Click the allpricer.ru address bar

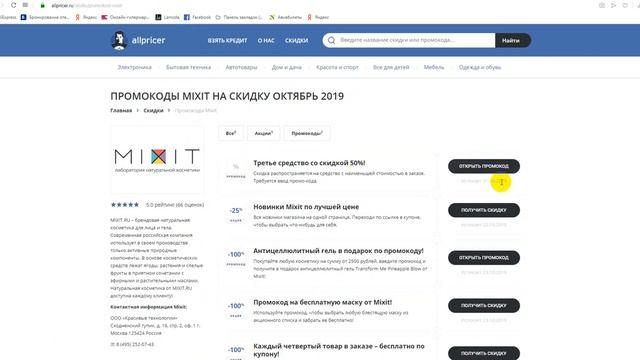(x=87, y=6)
